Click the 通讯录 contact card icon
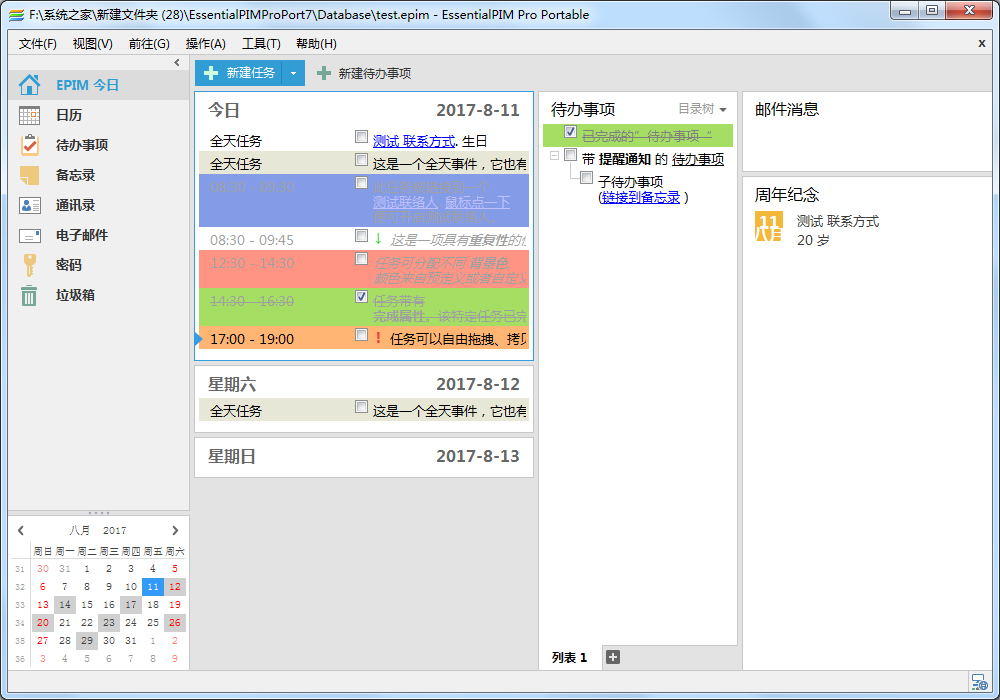The height and width of the screenshot is (700, 1000). (29, 205)
